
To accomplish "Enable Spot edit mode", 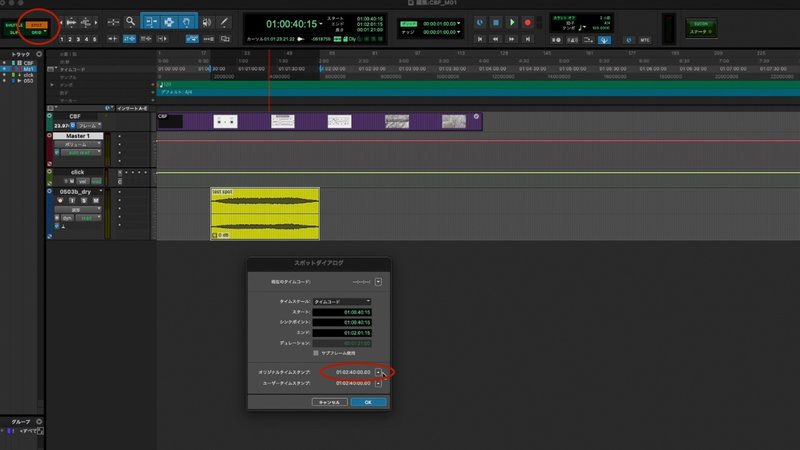I will tap(36, 24).
